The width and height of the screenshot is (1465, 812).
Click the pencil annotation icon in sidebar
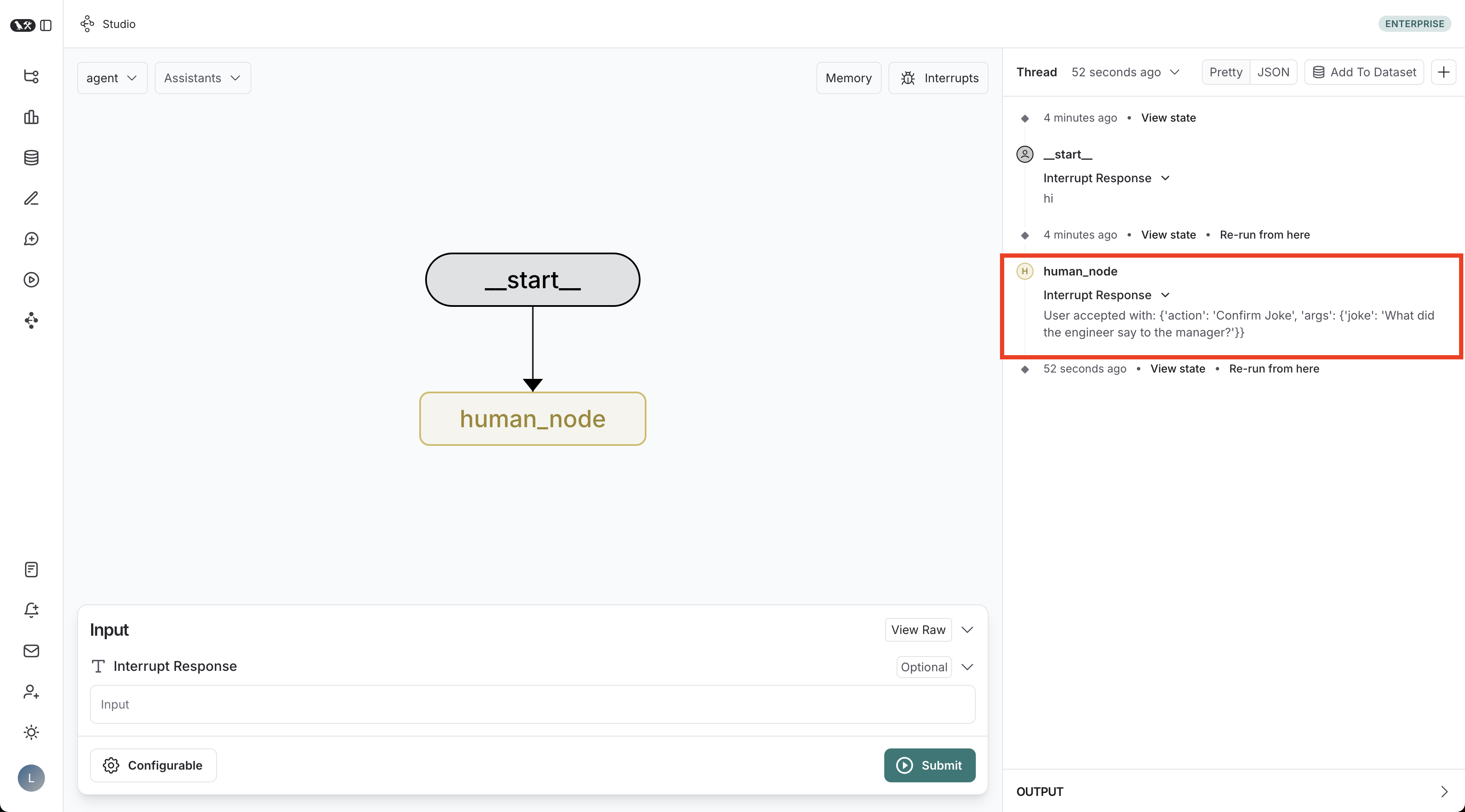31,198
